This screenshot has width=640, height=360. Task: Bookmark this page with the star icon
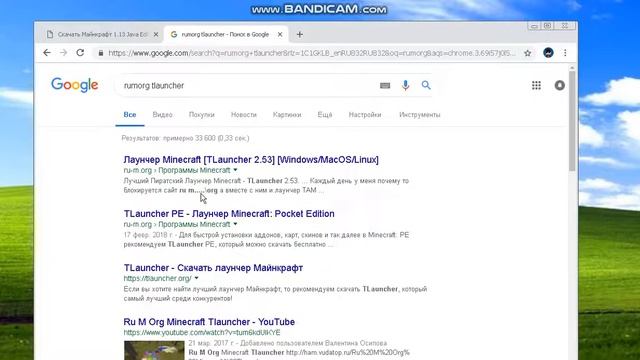[528, 53]
